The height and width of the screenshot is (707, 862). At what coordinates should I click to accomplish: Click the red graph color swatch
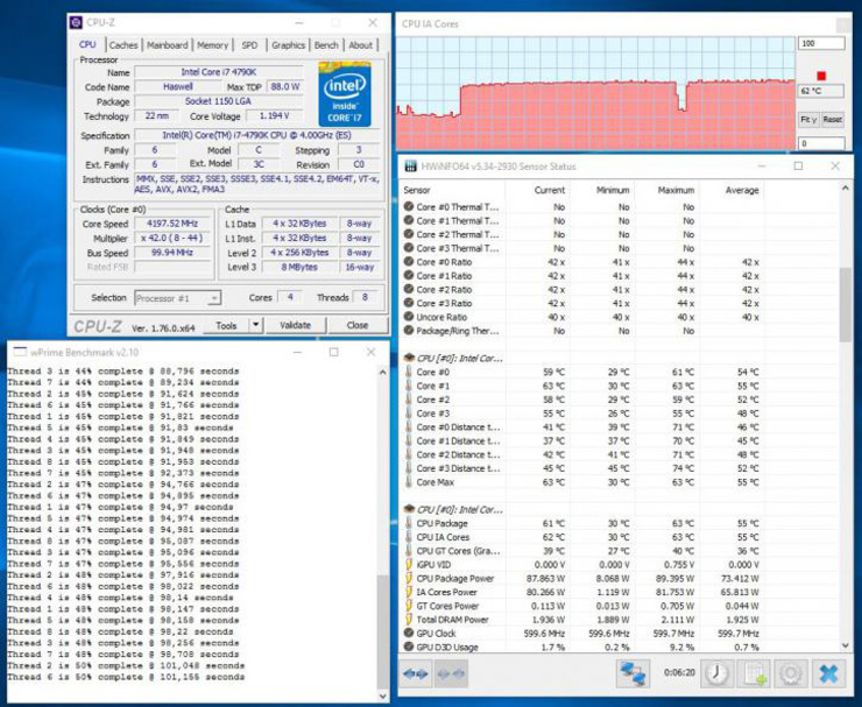(821, 75)
